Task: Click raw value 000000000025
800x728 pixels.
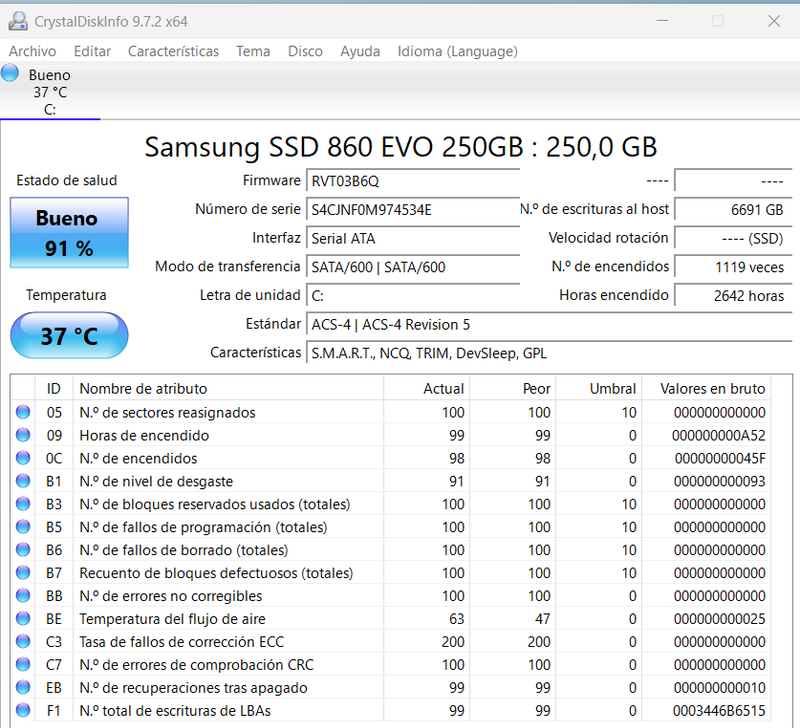Action: pyautogui.click(x=720, y=619)
